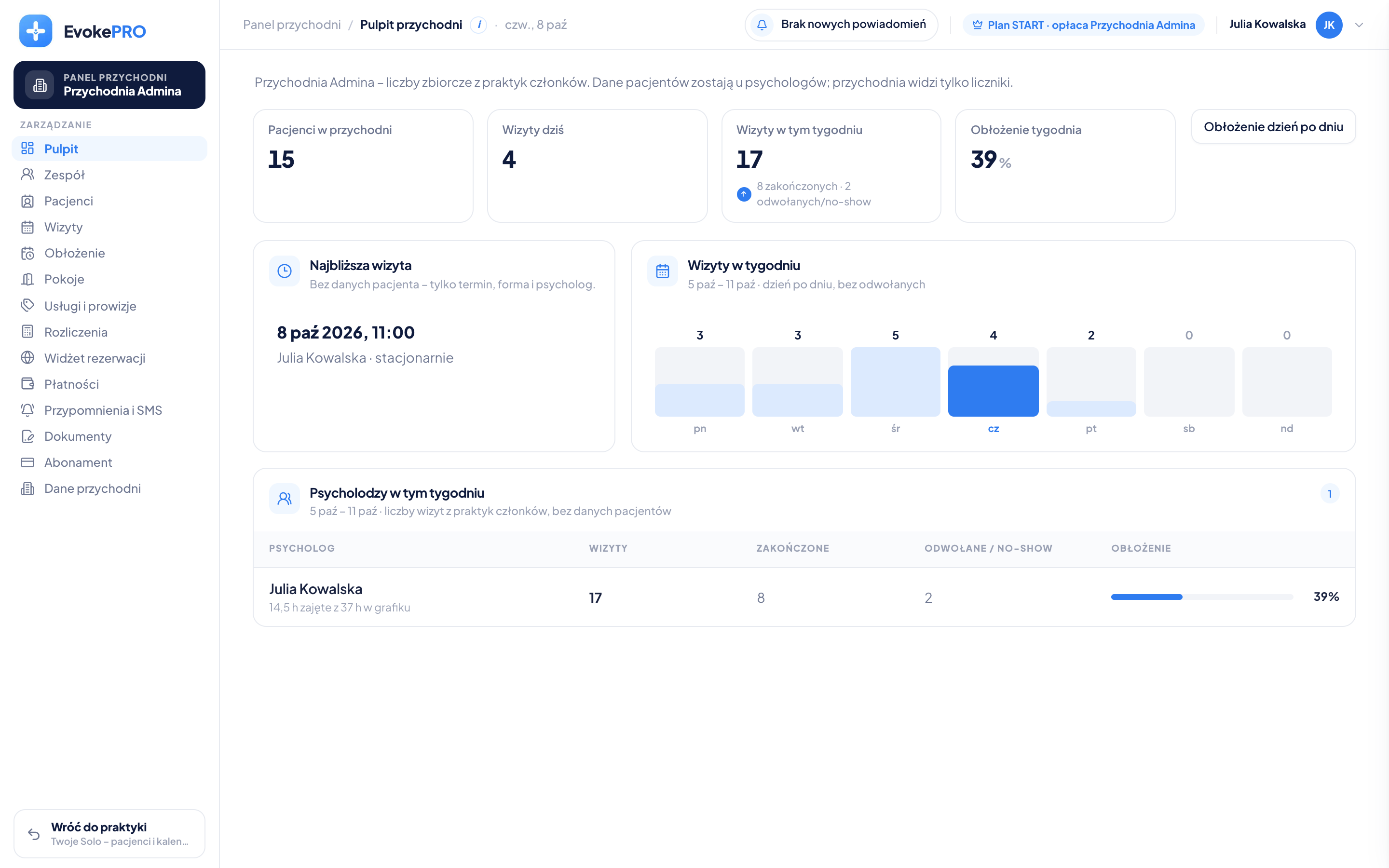Click the people icon in Psycholodzy card

(284, 498)
